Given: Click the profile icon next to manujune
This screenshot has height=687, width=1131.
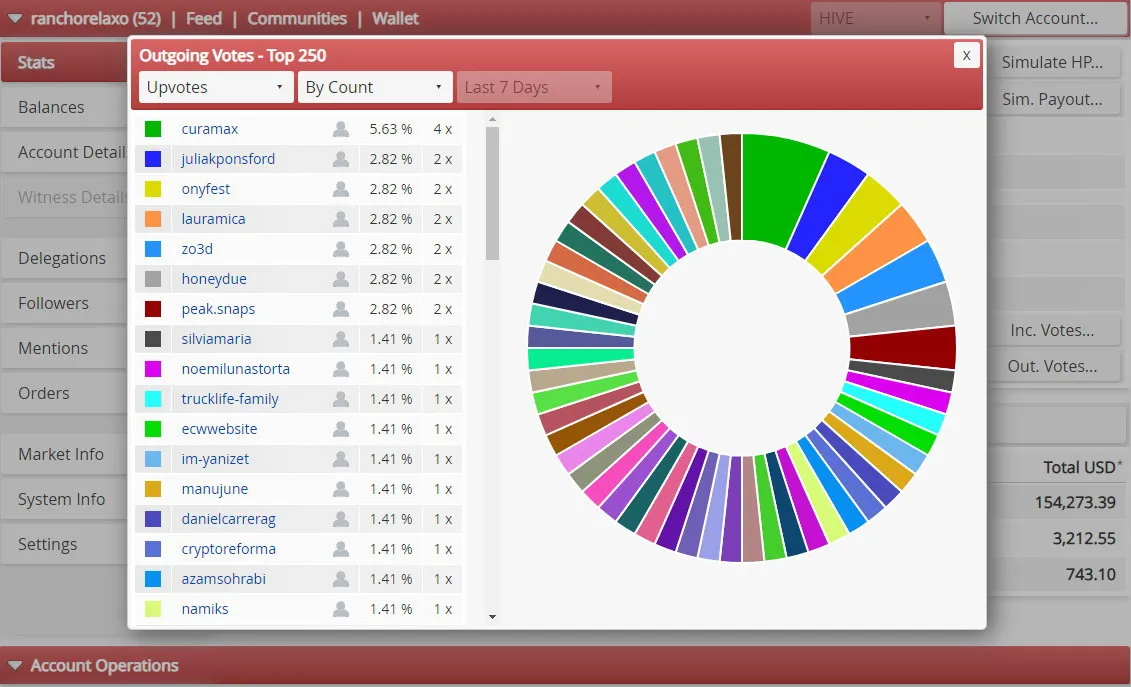Looking at the screenshot, I should pos(341,489).
